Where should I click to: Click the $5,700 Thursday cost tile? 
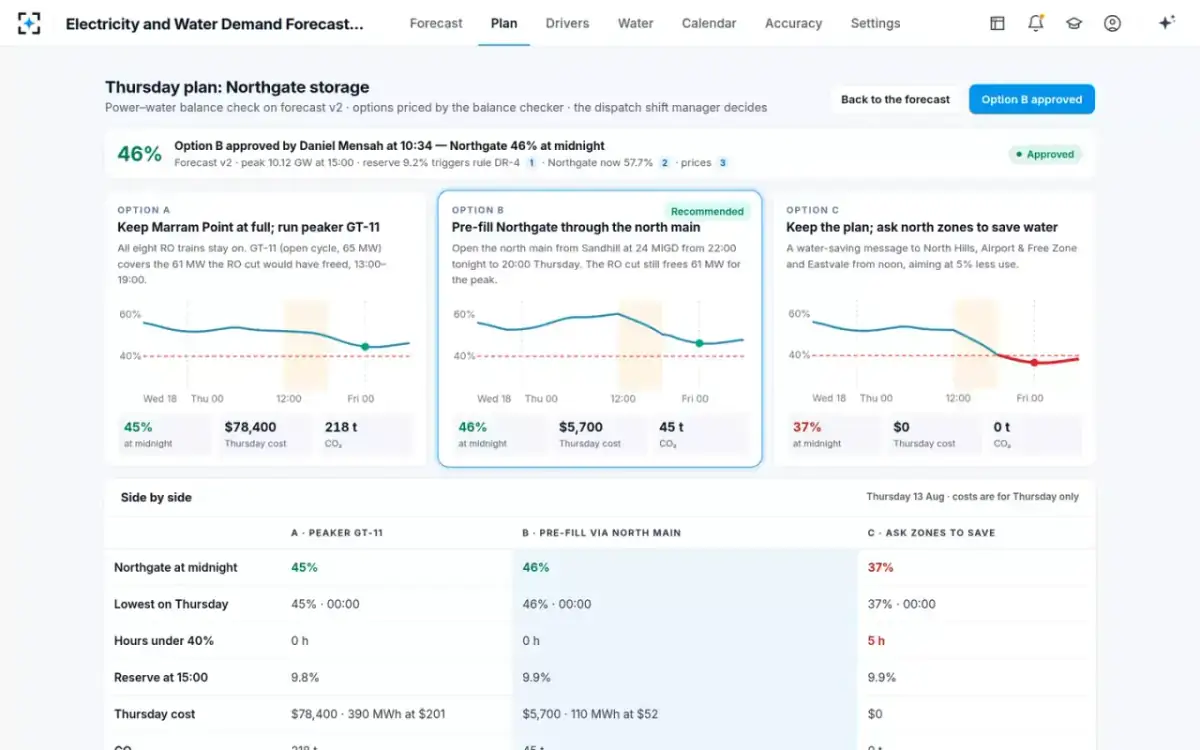tap(600, 434)
